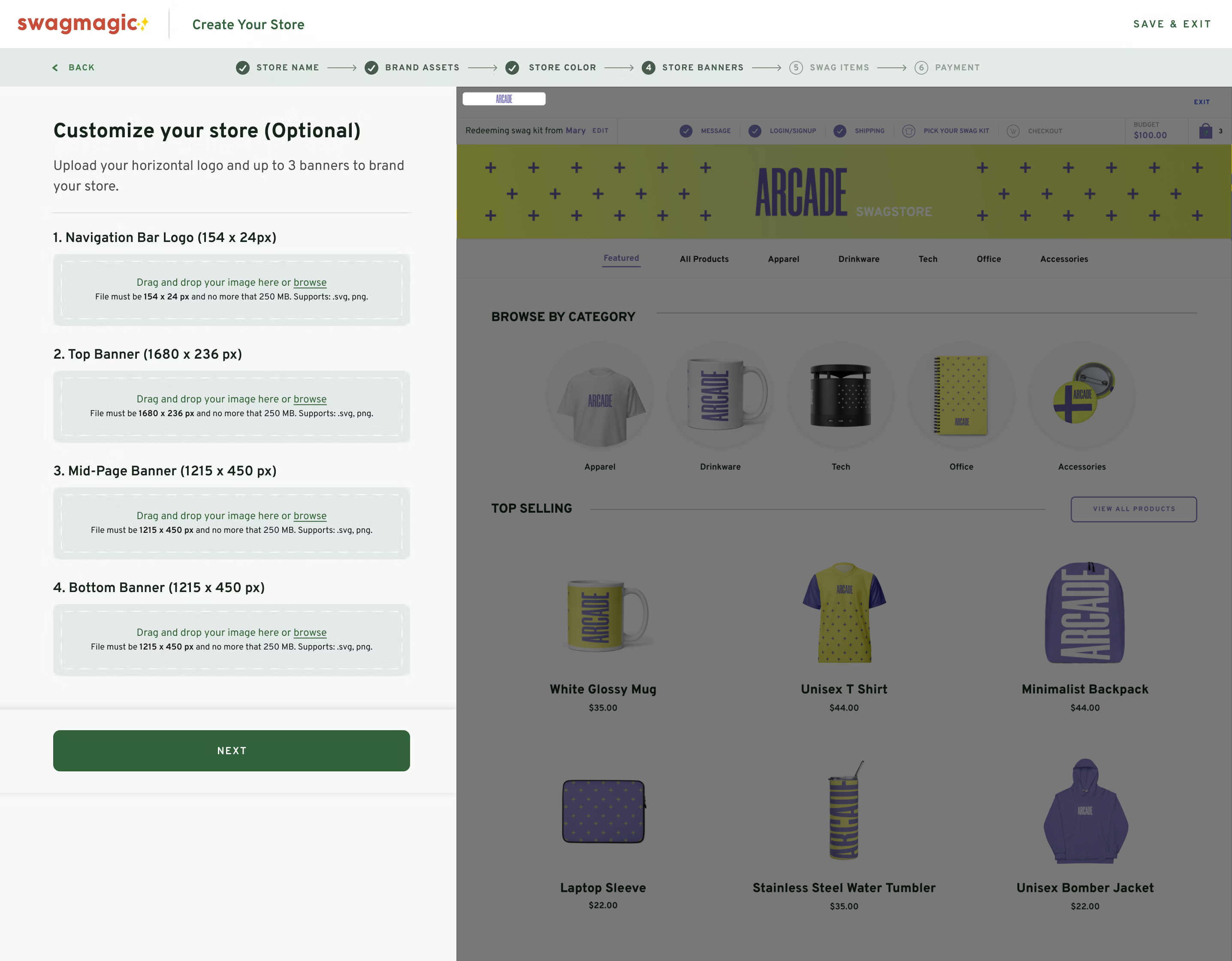Click the Checkout cart circle icon
Viewport: 1232px width, 961px height.
[1013, 131]
